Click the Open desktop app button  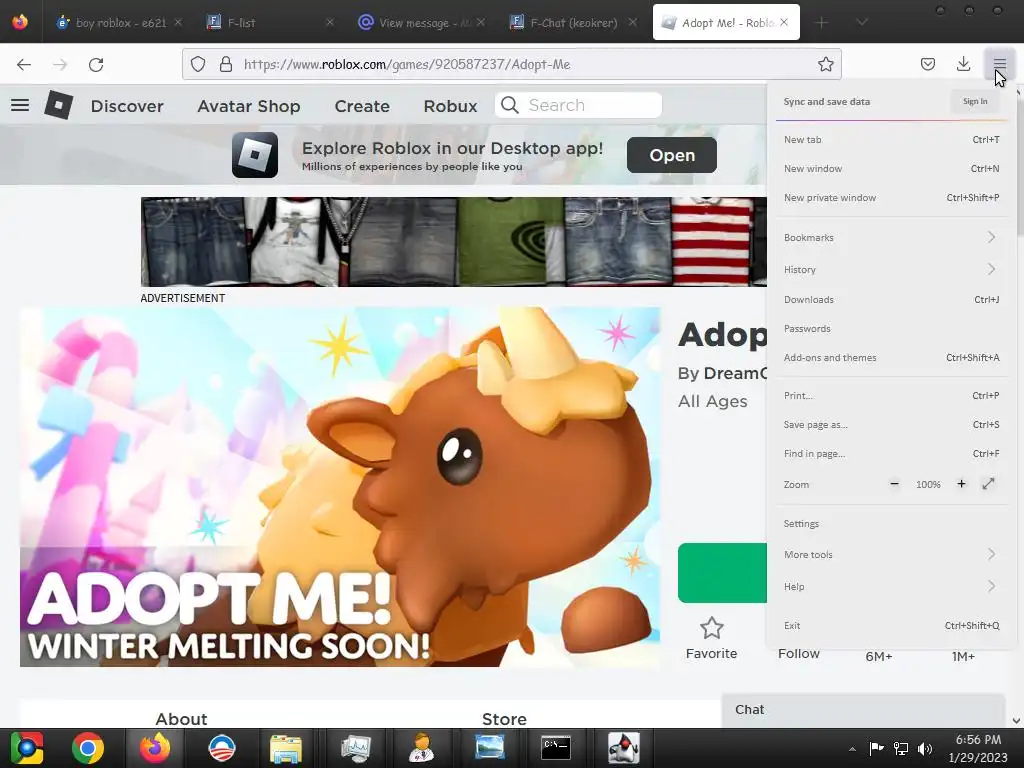tap(672, 155)
